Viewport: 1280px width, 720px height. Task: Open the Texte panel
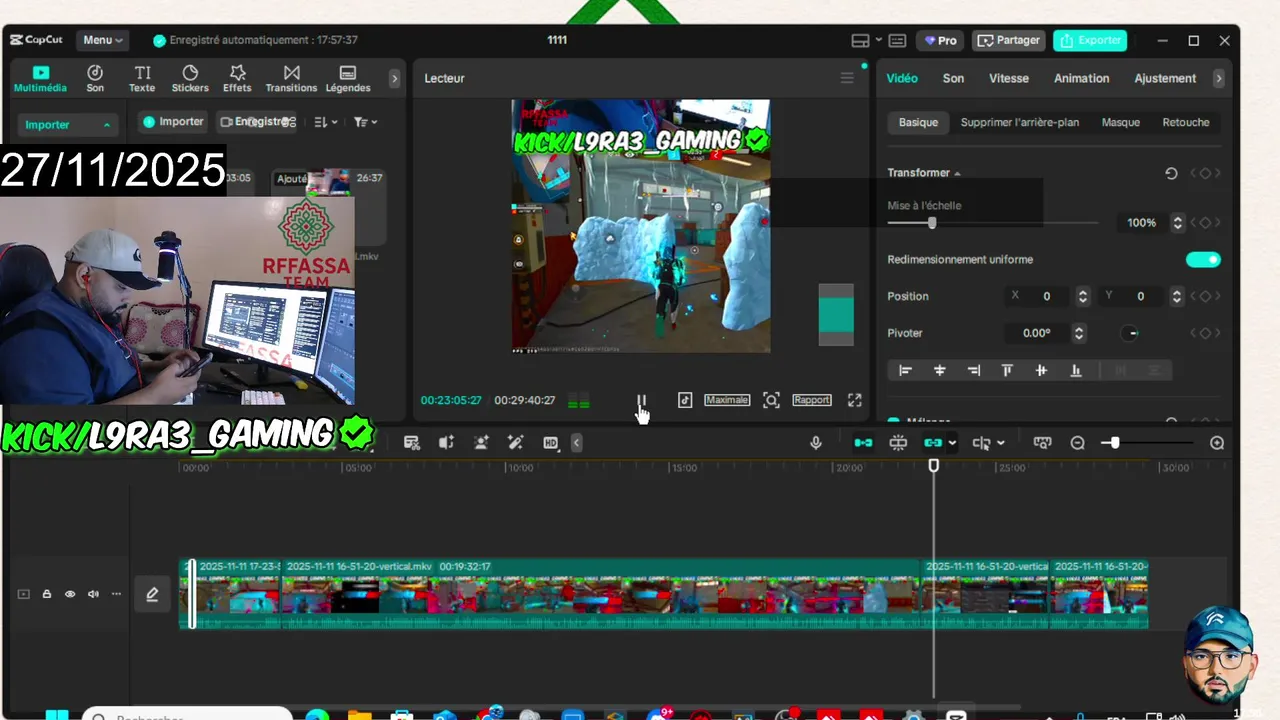point(142,79)
